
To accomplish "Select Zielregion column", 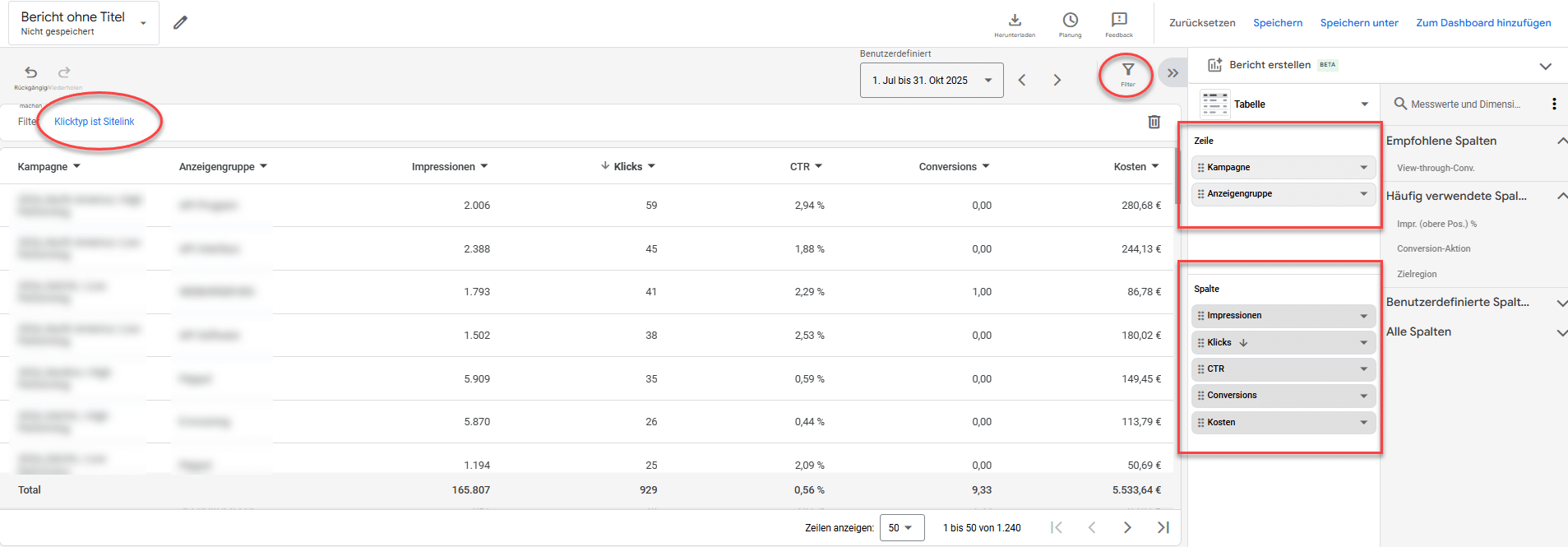I will point(1417,274).
